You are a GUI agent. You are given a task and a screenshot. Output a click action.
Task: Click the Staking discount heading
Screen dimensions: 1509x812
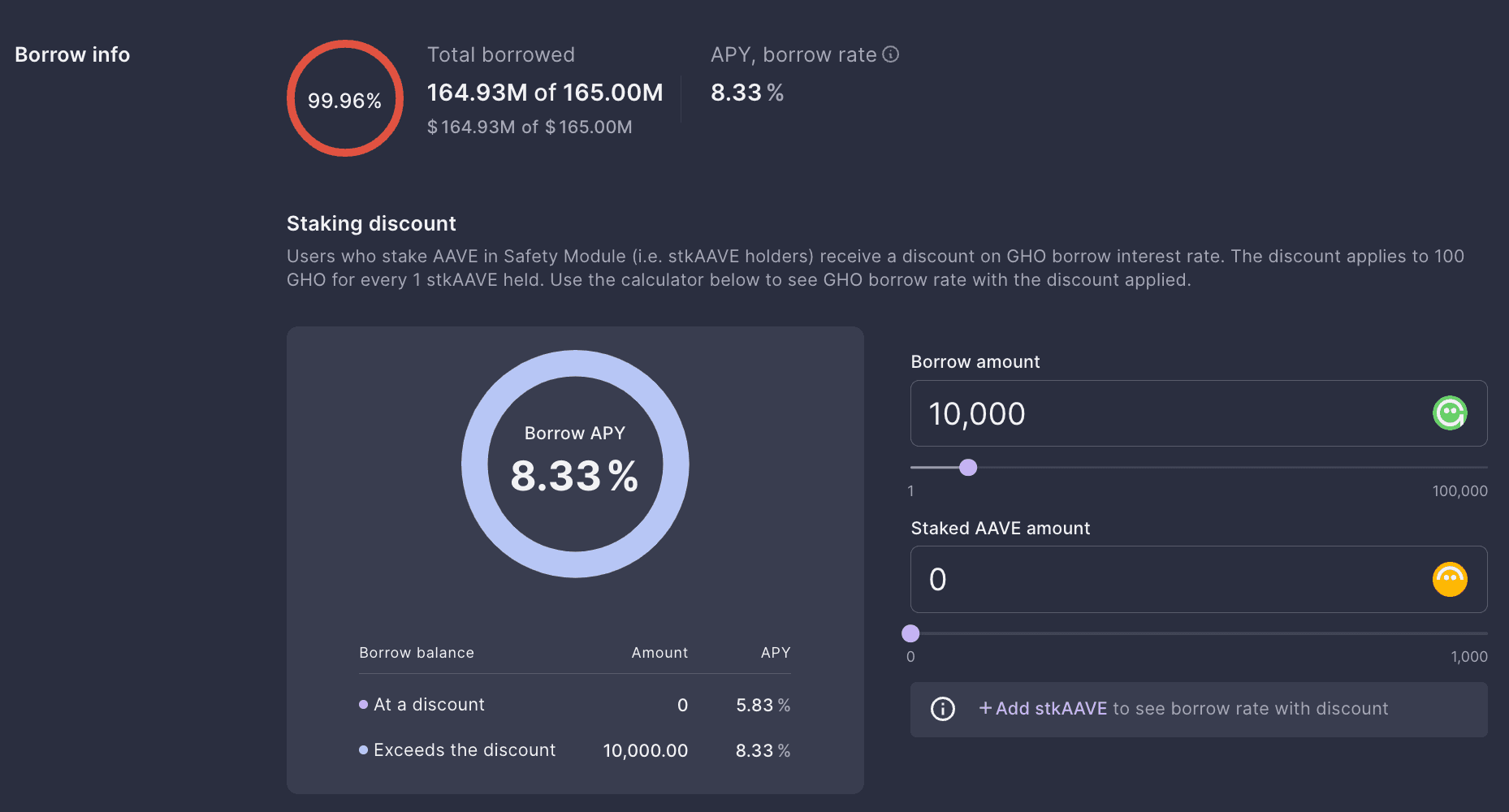tap(371, 223)
